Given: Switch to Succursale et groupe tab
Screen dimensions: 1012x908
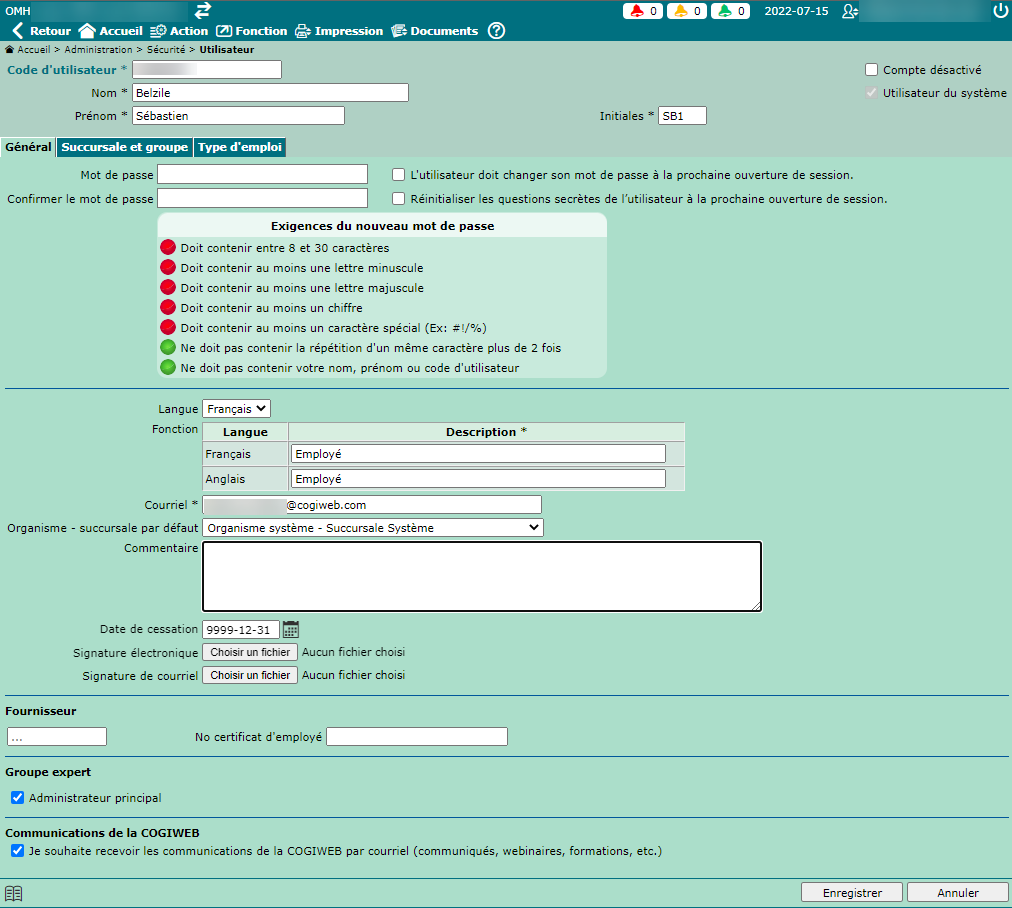Looking at the screenshot, I should coord(125,147).
